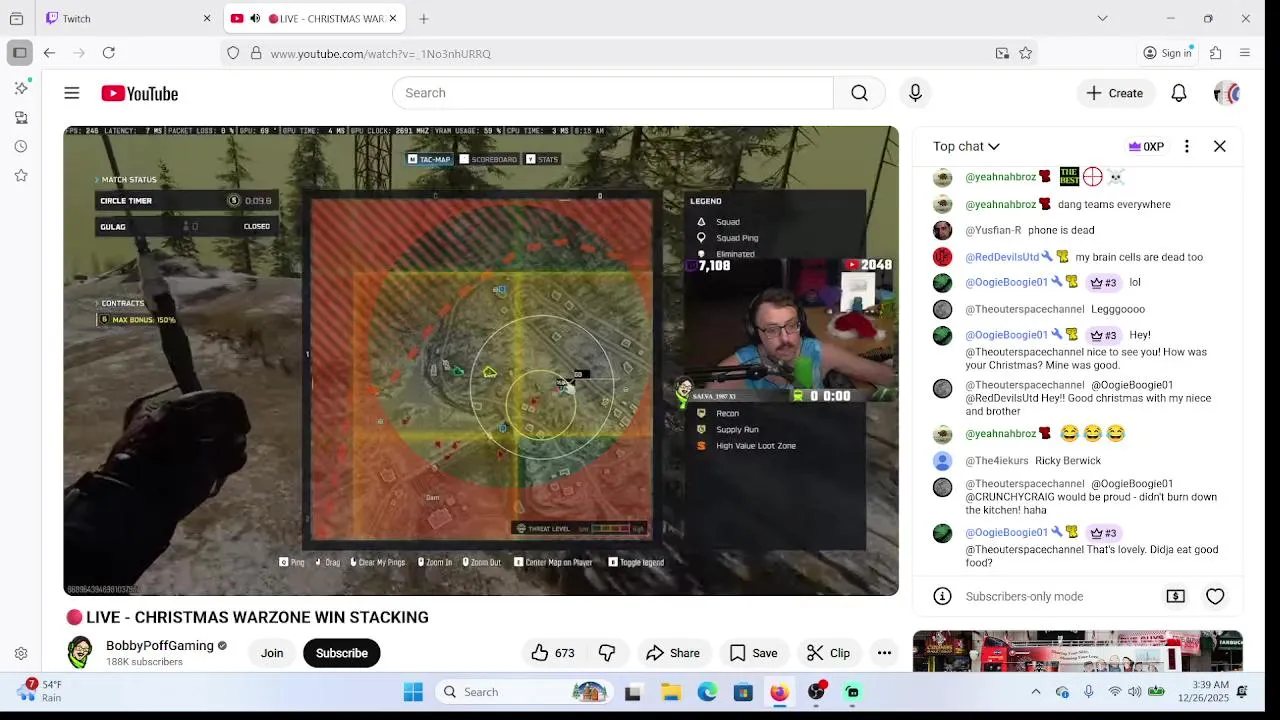Click the live stream video player
This screenshot has width=1280, height=720.
pyautogui.click(x=481, y=361)
